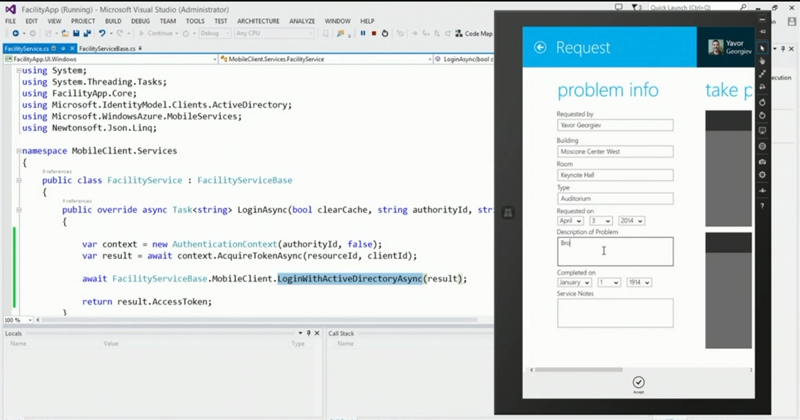The width and height of the screenshot is (800, 420).
Task: Collapse LoginAsync method code region
Action: 18,210
